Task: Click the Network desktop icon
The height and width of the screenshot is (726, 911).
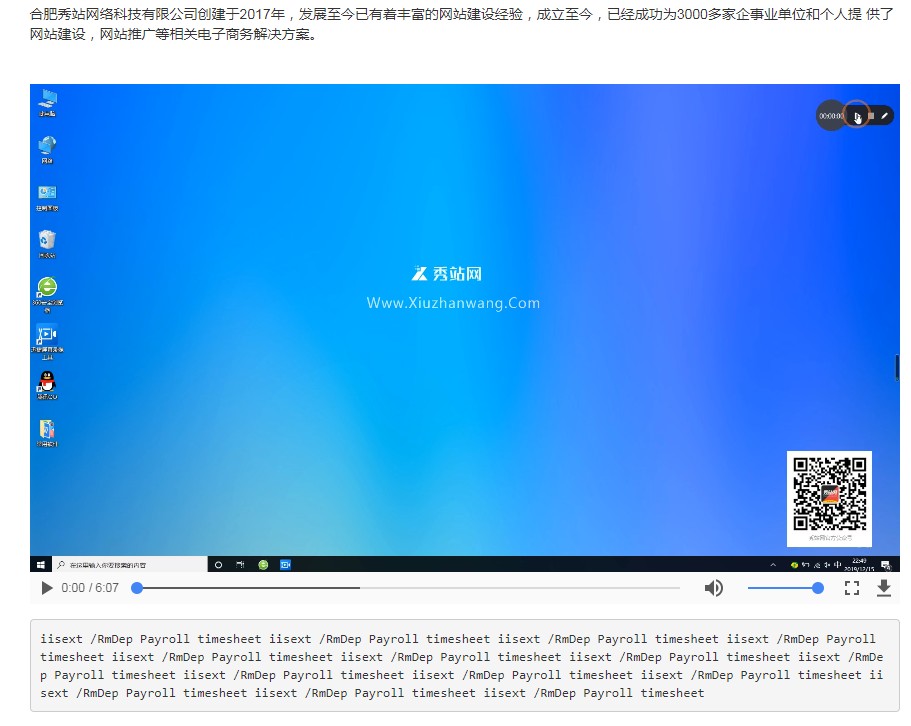Action: 47,147
